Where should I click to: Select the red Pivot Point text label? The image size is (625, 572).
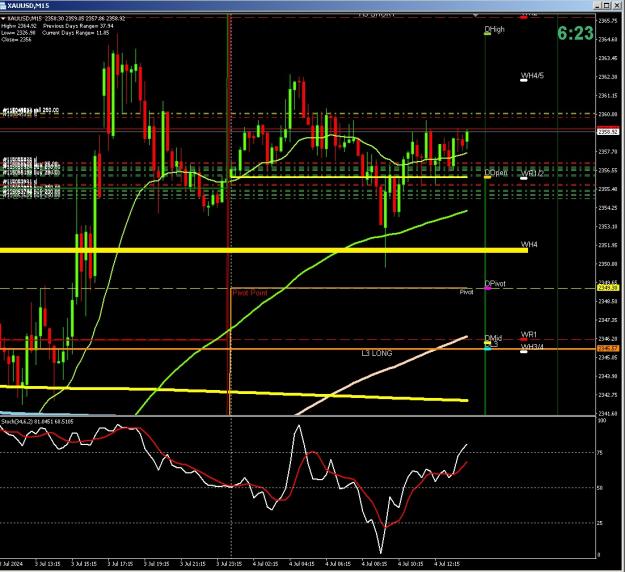[x=250, y=293]
